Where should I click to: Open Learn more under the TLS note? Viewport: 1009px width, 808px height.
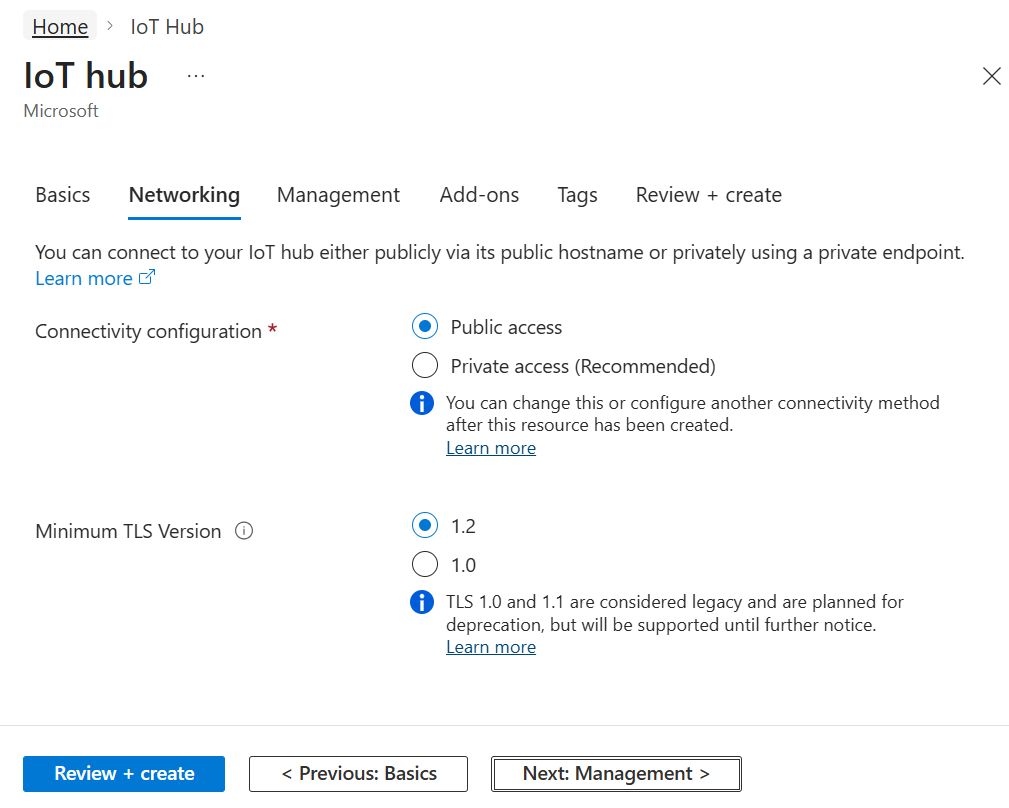click(x=490, y=646)
